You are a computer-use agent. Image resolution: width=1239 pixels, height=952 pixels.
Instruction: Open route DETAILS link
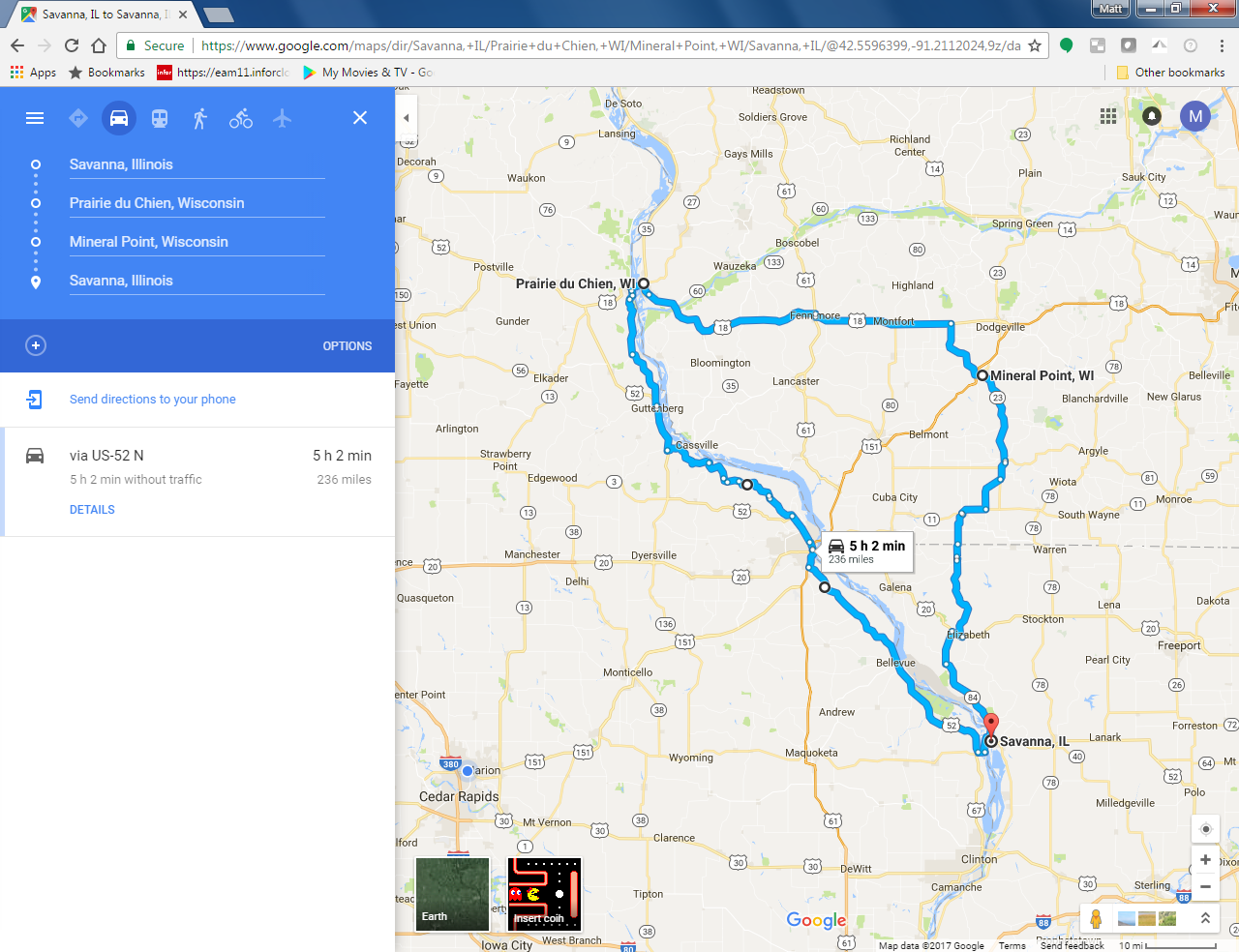point(92,510)
